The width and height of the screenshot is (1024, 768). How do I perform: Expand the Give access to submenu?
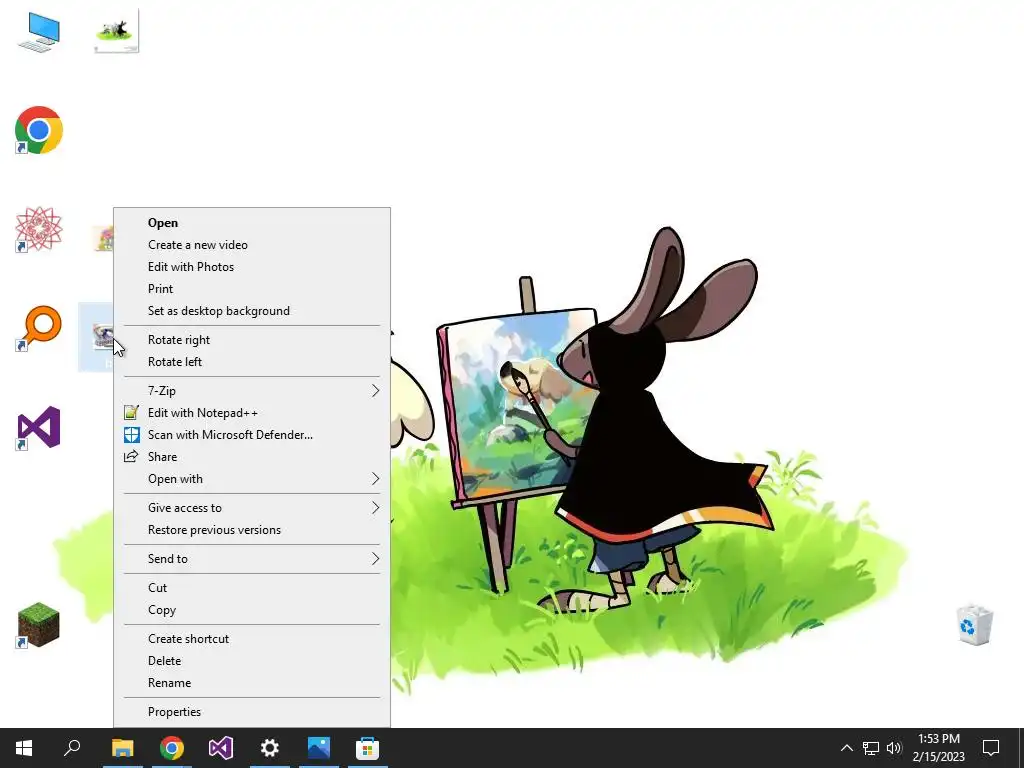click(x=251, y=507)
